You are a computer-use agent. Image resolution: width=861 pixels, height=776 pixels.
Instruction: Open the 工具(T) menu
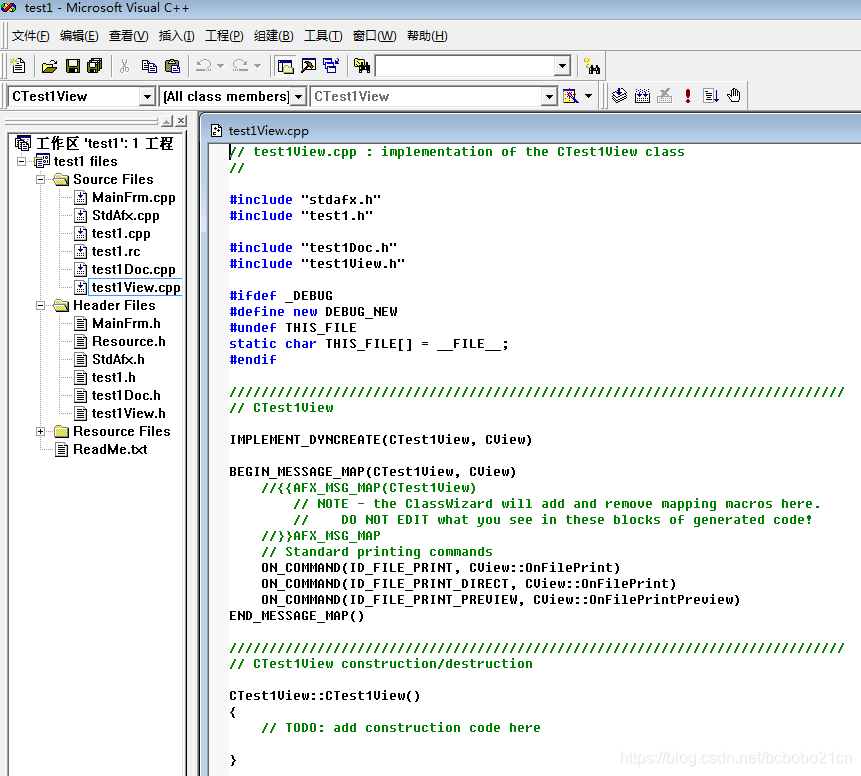point(323,36)
